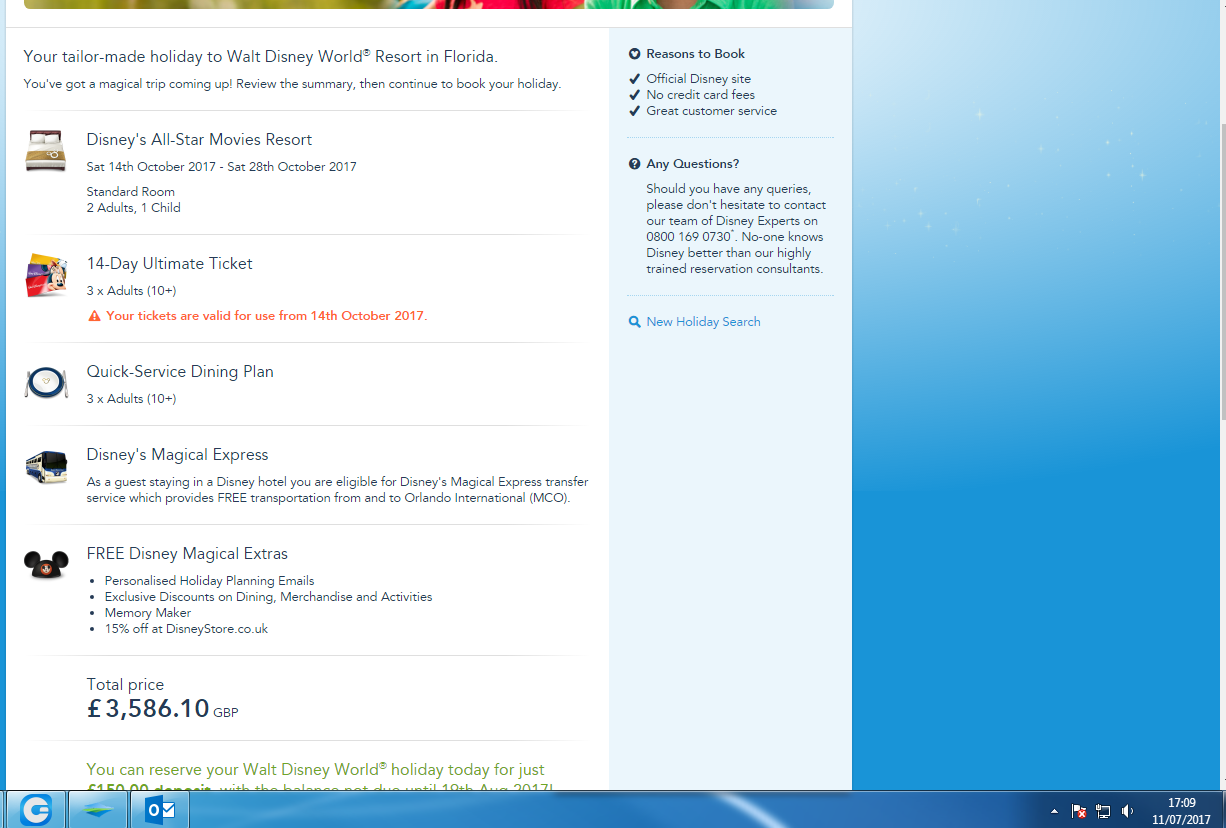Click the Any Questions question mark icon
This screenshot has height=828, width=1226.
click(634, 164)
